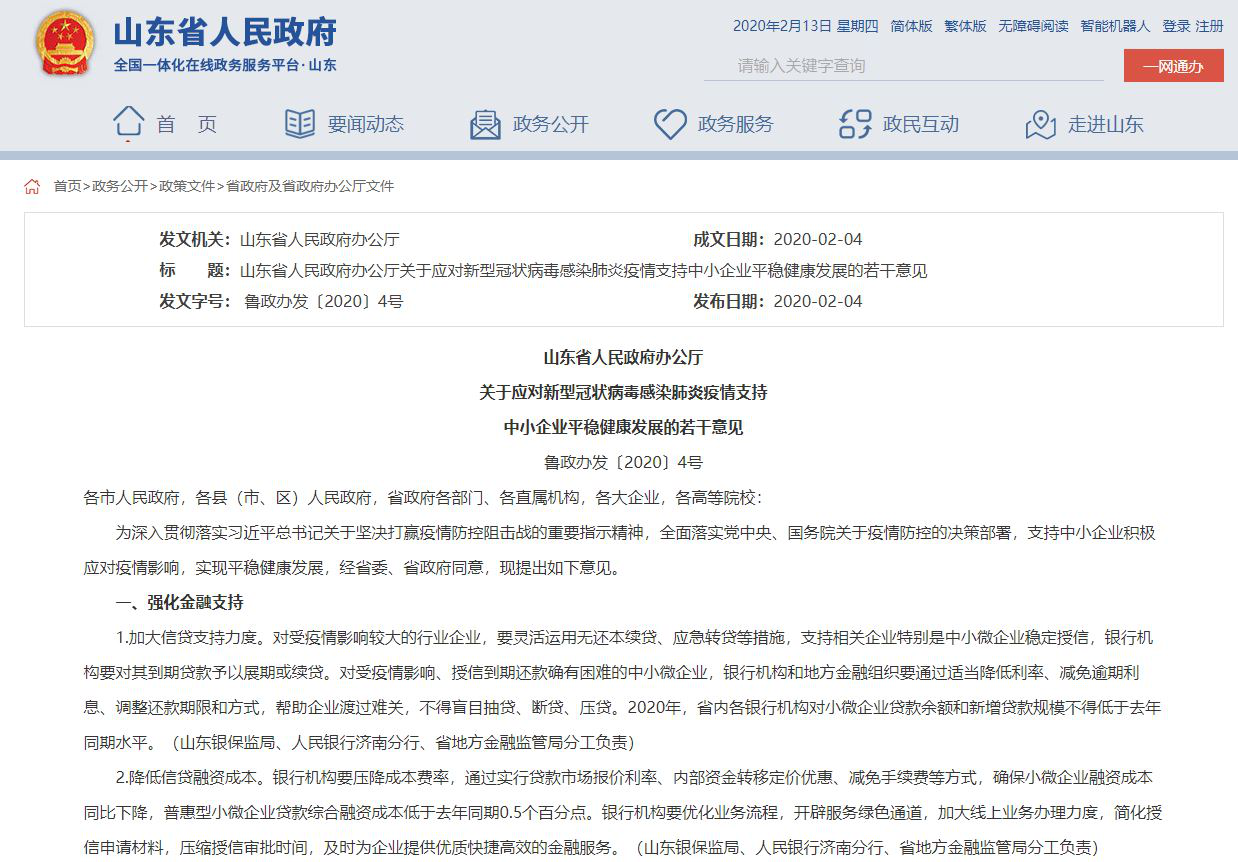Click the 注册 link
Screen dimensions: 1238x862
pos(1209,26)
